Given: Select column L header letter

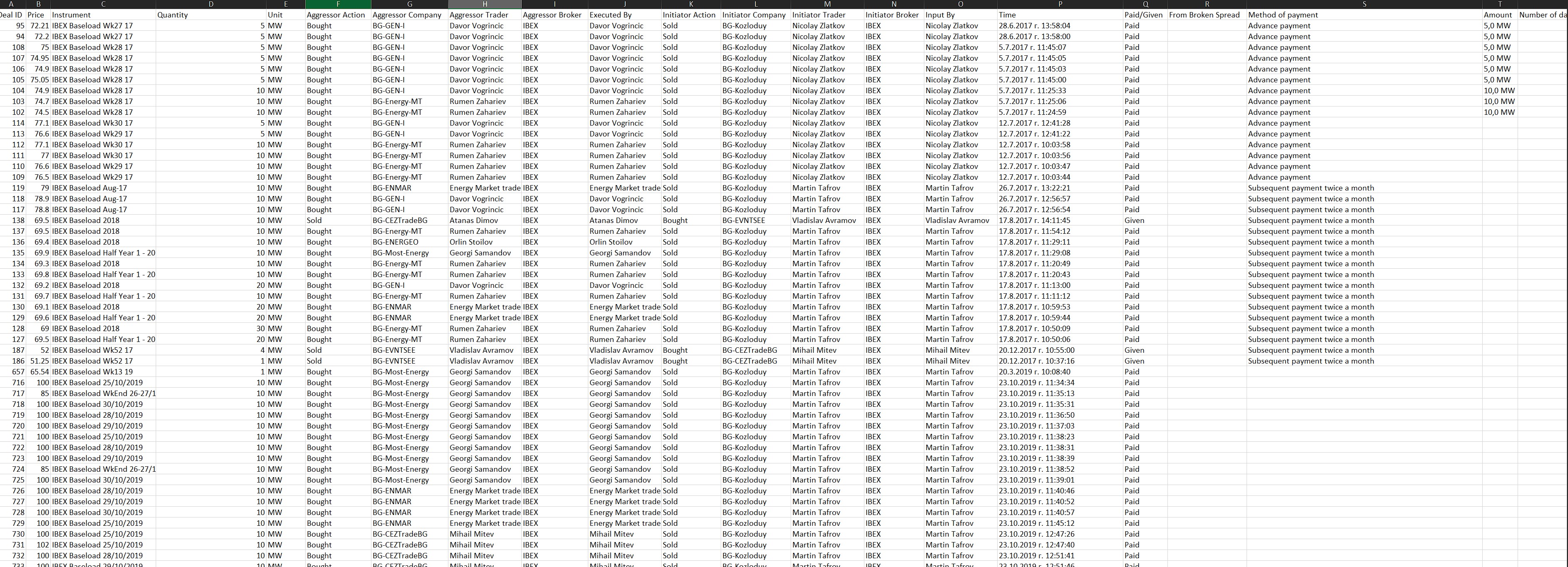Looking at the screenshot, I should click(755, 4).
